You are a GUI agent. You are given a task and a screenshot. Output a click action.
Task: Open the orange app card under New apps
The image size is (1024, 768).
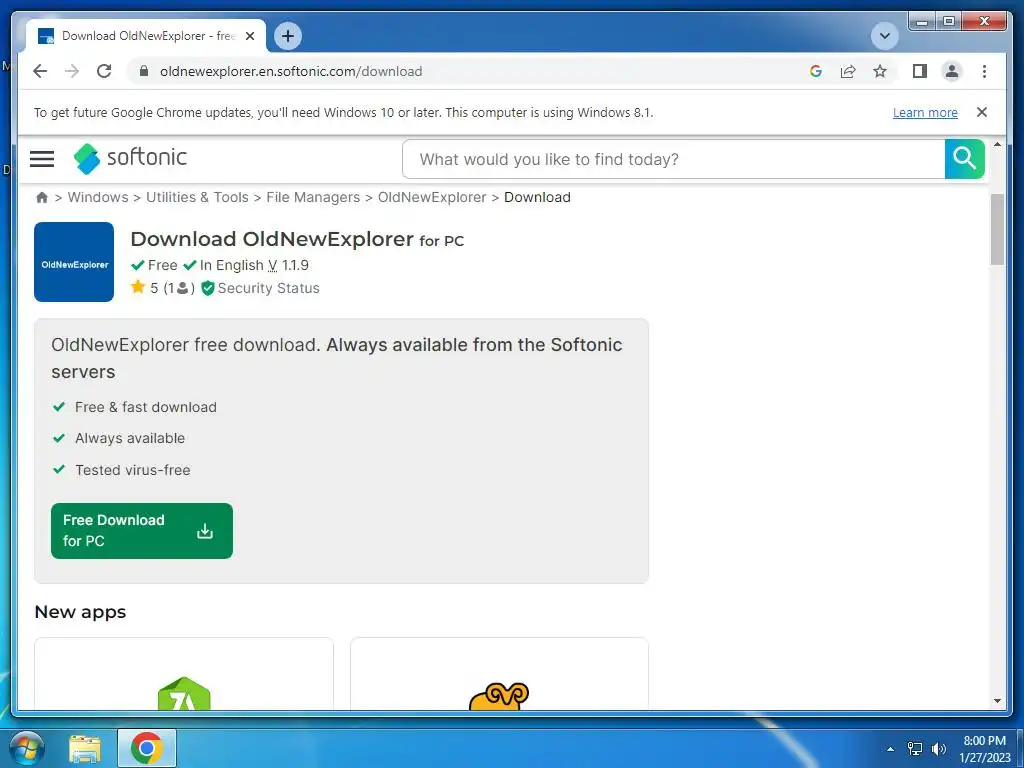click(x=499, y=674)
